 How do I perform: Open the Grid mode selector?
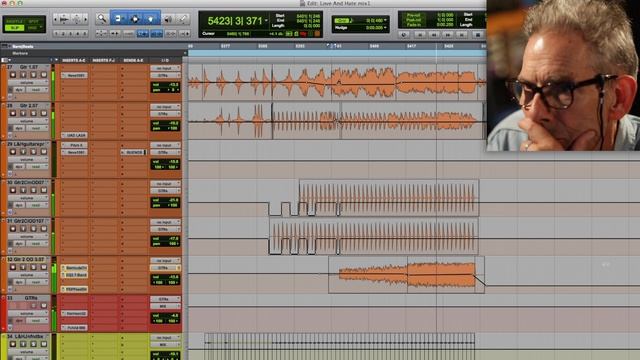[x=33, y=28]
